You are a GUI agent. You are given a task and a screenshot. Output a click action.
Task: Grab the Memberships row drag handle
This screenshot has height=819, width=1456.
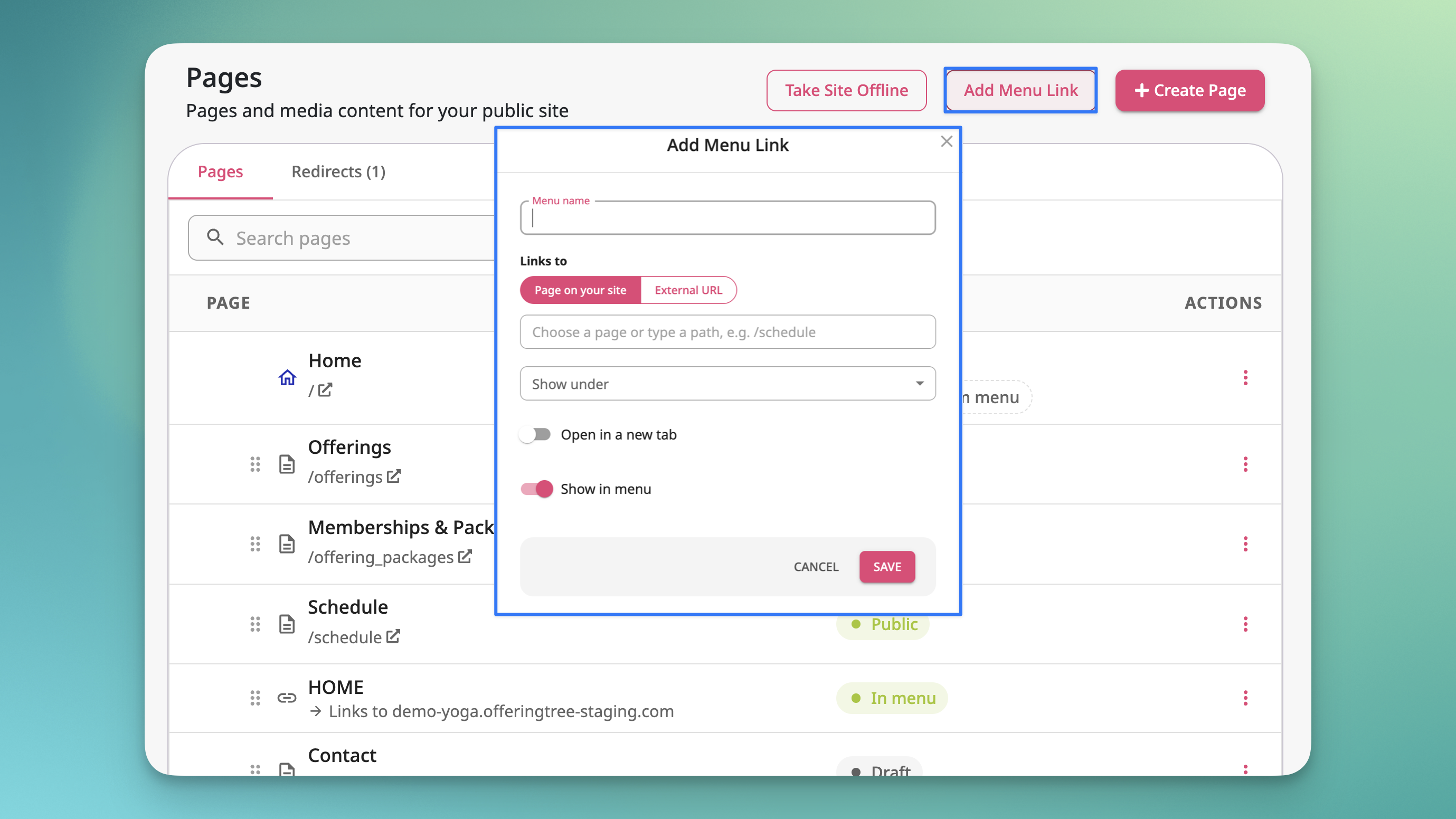click(x=255, y=544)
